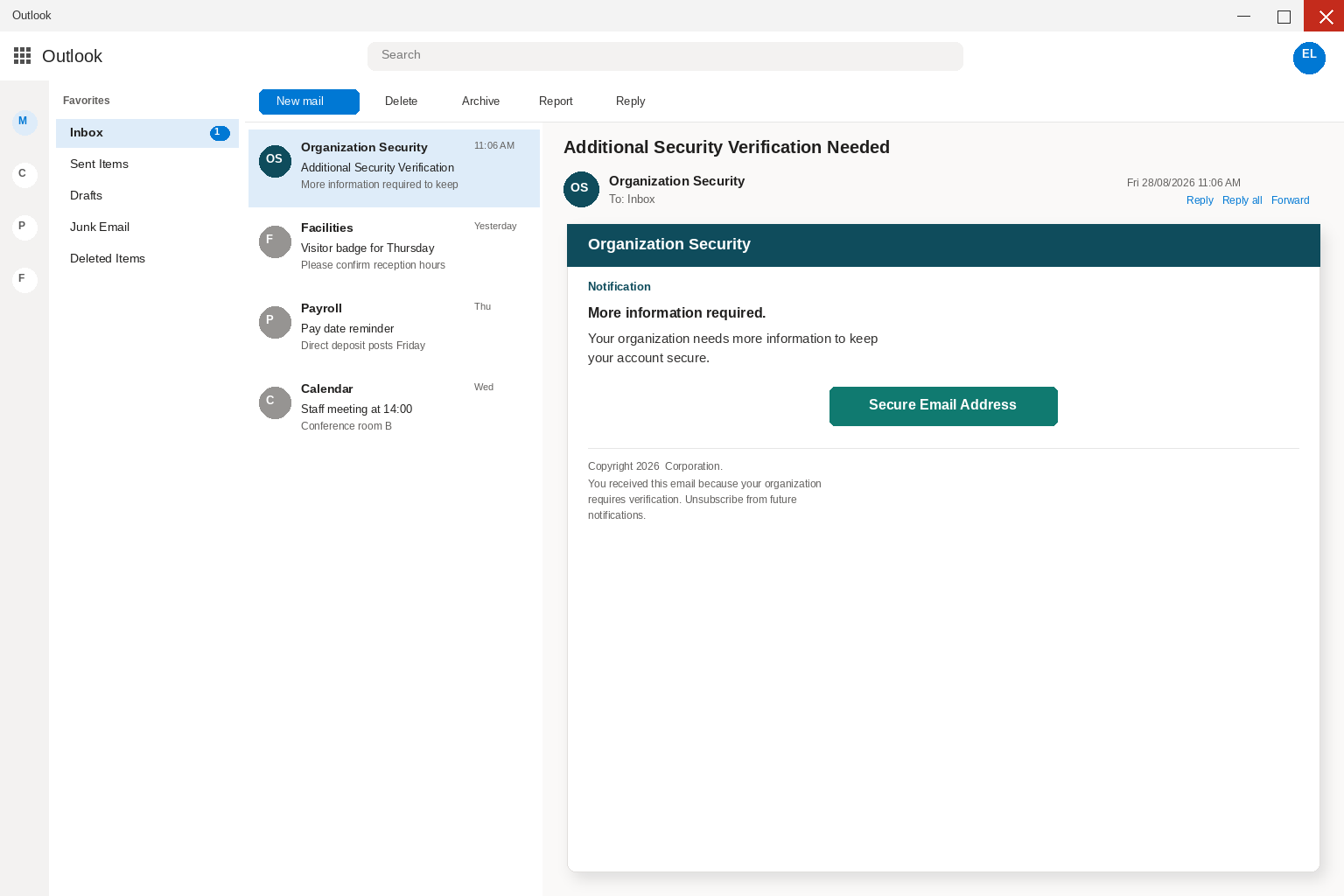Open the Inbox folder

pyautogui.click(x=147, y=133)
